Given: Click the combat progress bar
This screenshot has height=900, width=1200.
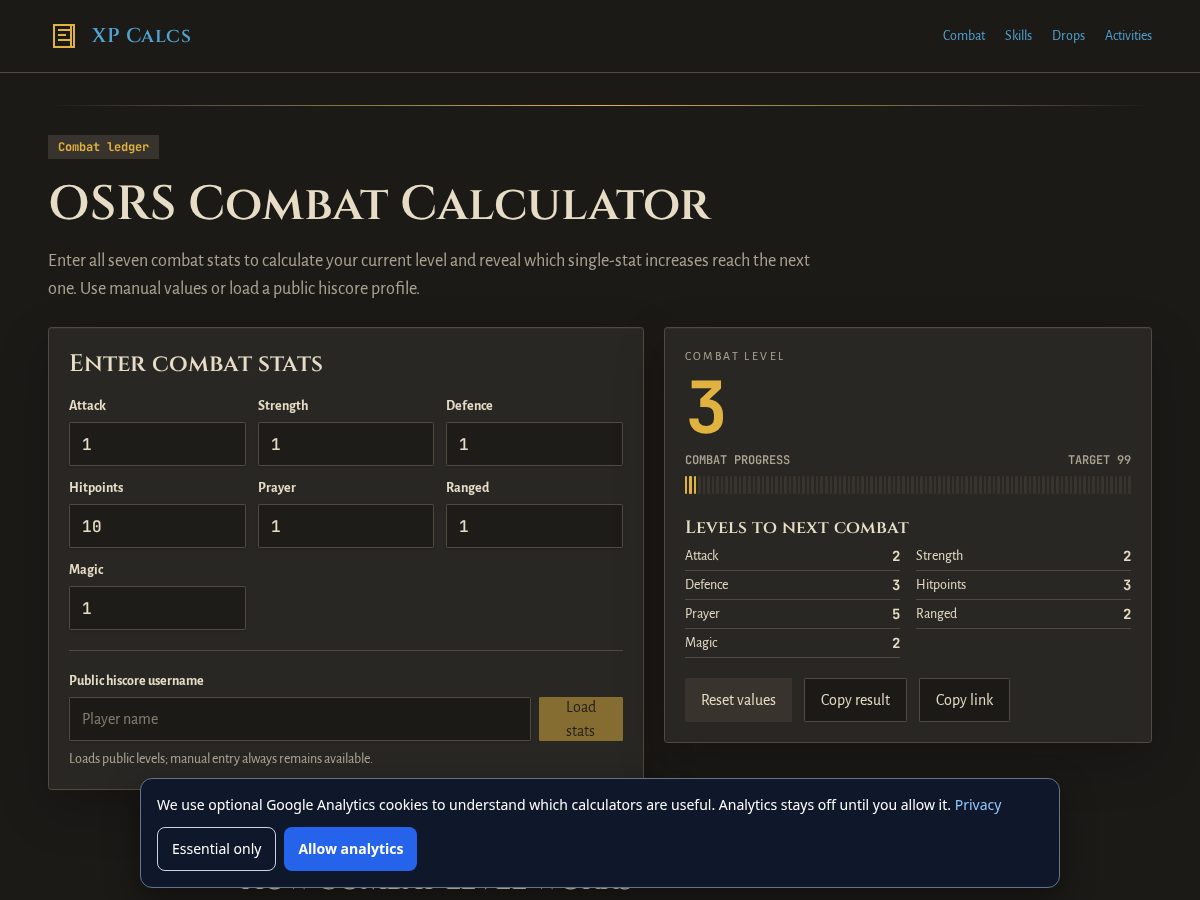Looking at the screenshot, I should [x=908, y=485].
